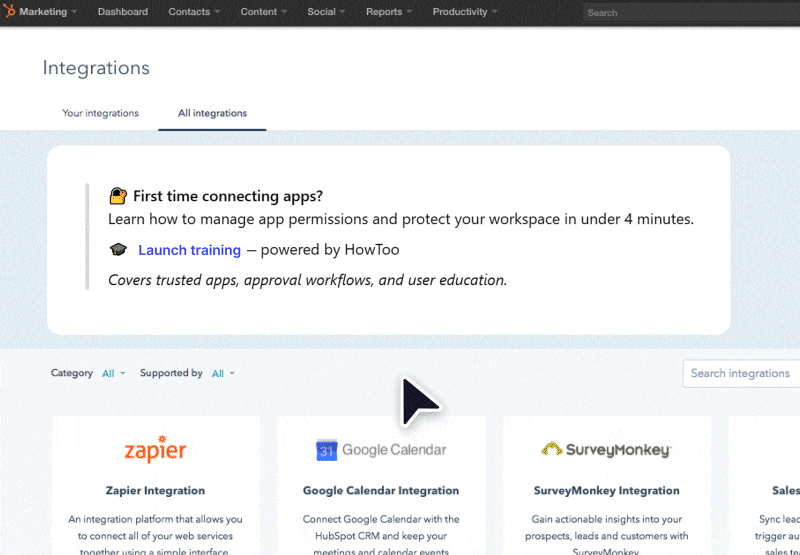Click the Search integrations field

pyautogui.click(x=741, y=373)
